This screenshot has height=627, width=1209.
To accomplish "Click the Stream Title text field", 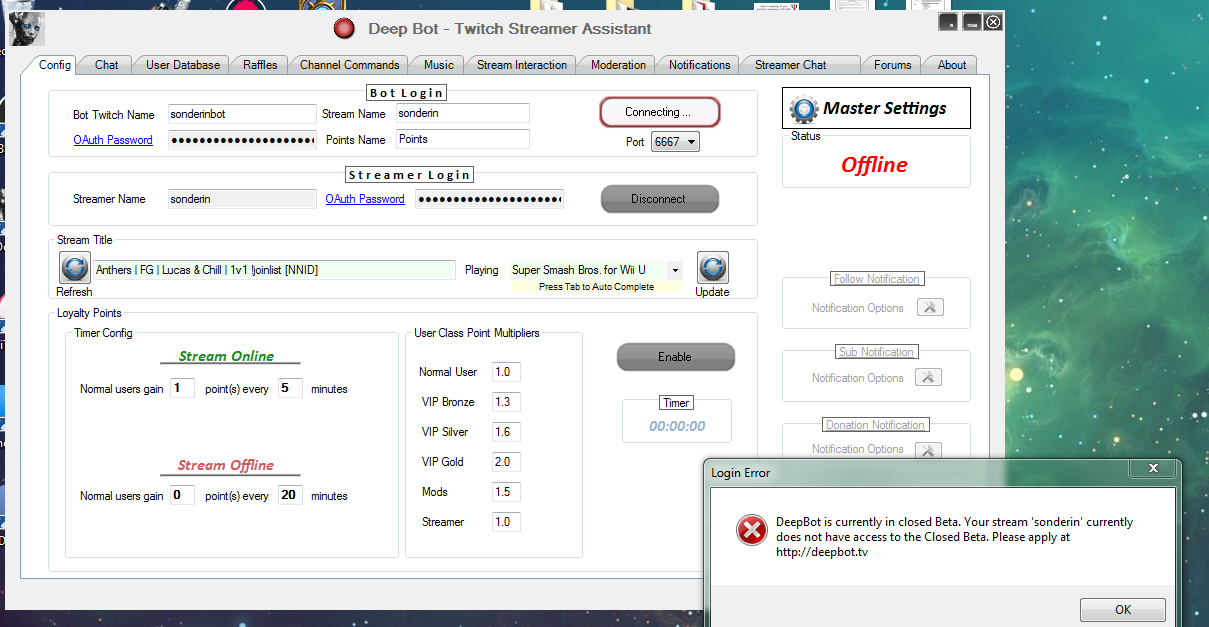I will pyautogui.click(x=274, y=270).
